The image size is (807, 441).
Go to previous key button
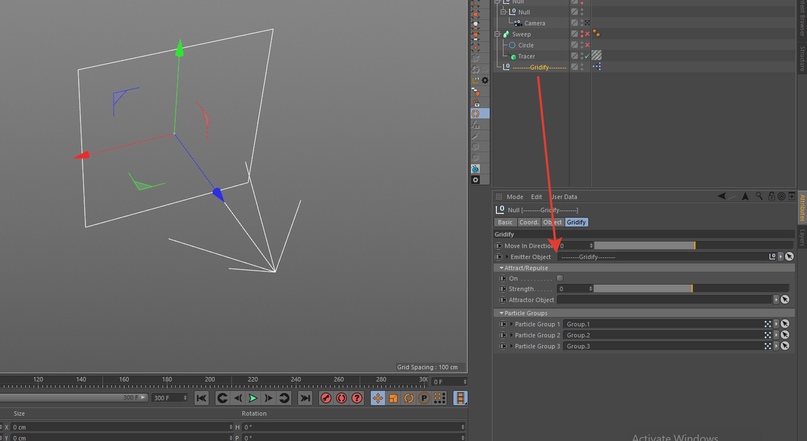point(222,398)
